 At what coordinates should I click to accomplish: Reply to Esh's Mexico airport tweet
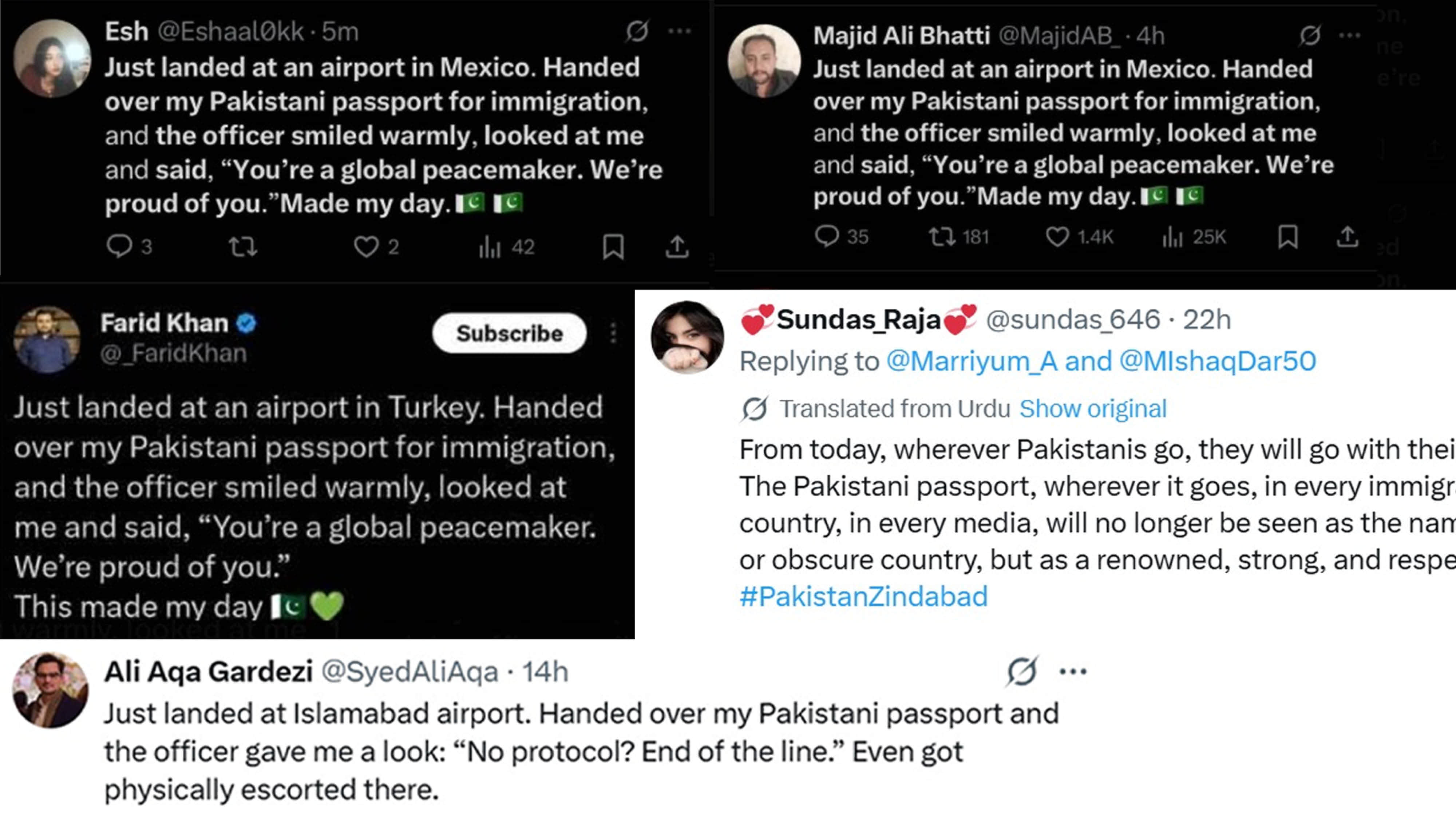119,246
